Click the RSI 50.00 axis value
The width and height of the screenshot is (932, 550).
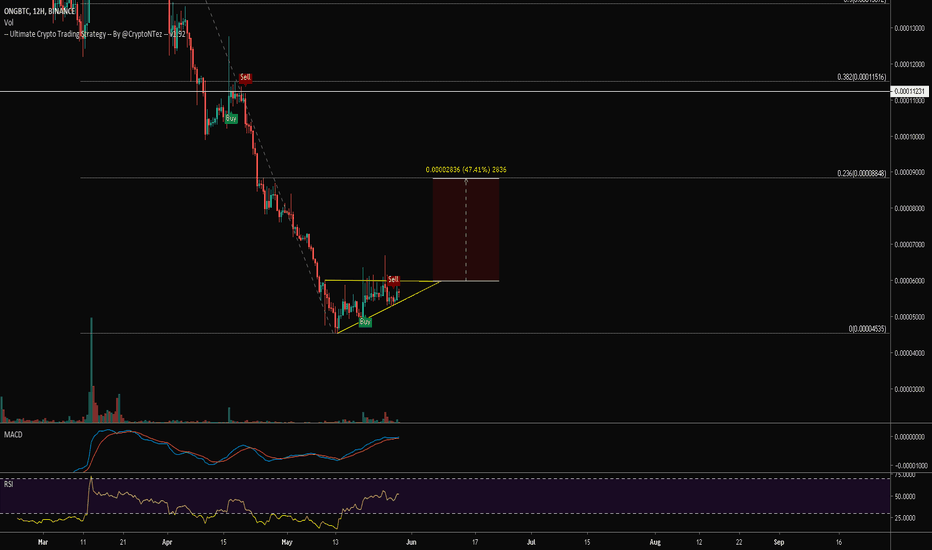[905, 496]
